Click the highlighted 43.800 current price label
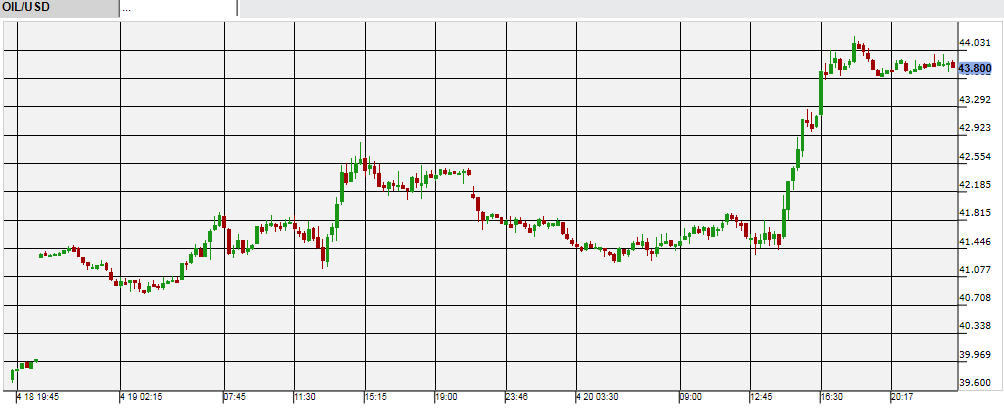The width and height of the screenshot is (1004, 413). 975,68
